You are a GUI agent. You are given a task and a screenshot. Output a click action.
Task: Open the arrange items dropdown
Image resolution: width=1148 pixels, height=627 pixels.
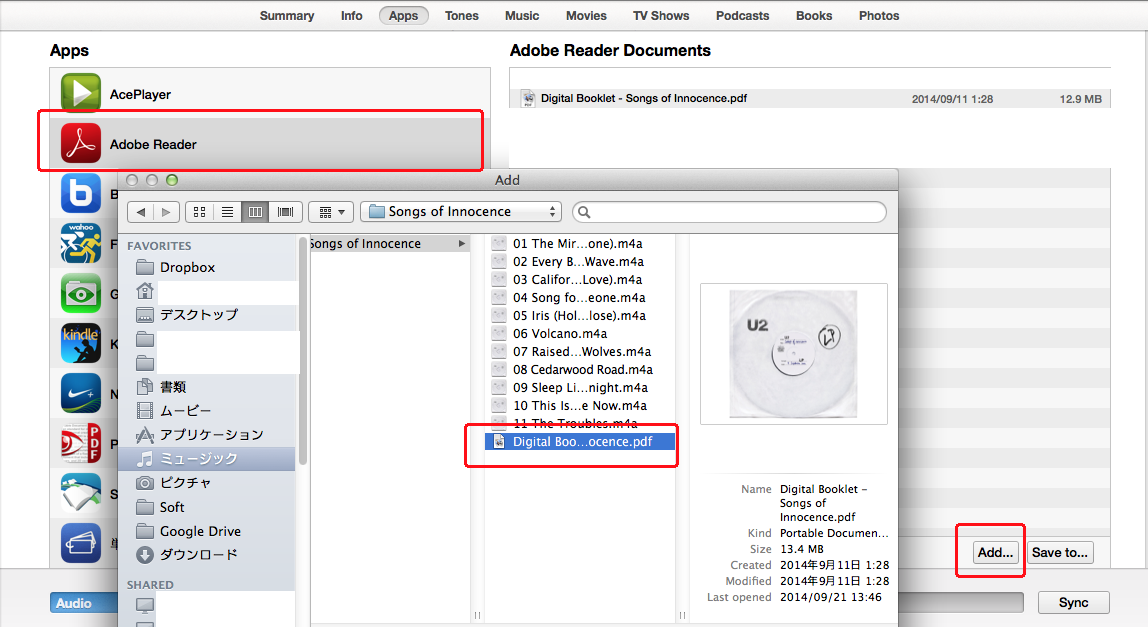[x=332, y=212]
